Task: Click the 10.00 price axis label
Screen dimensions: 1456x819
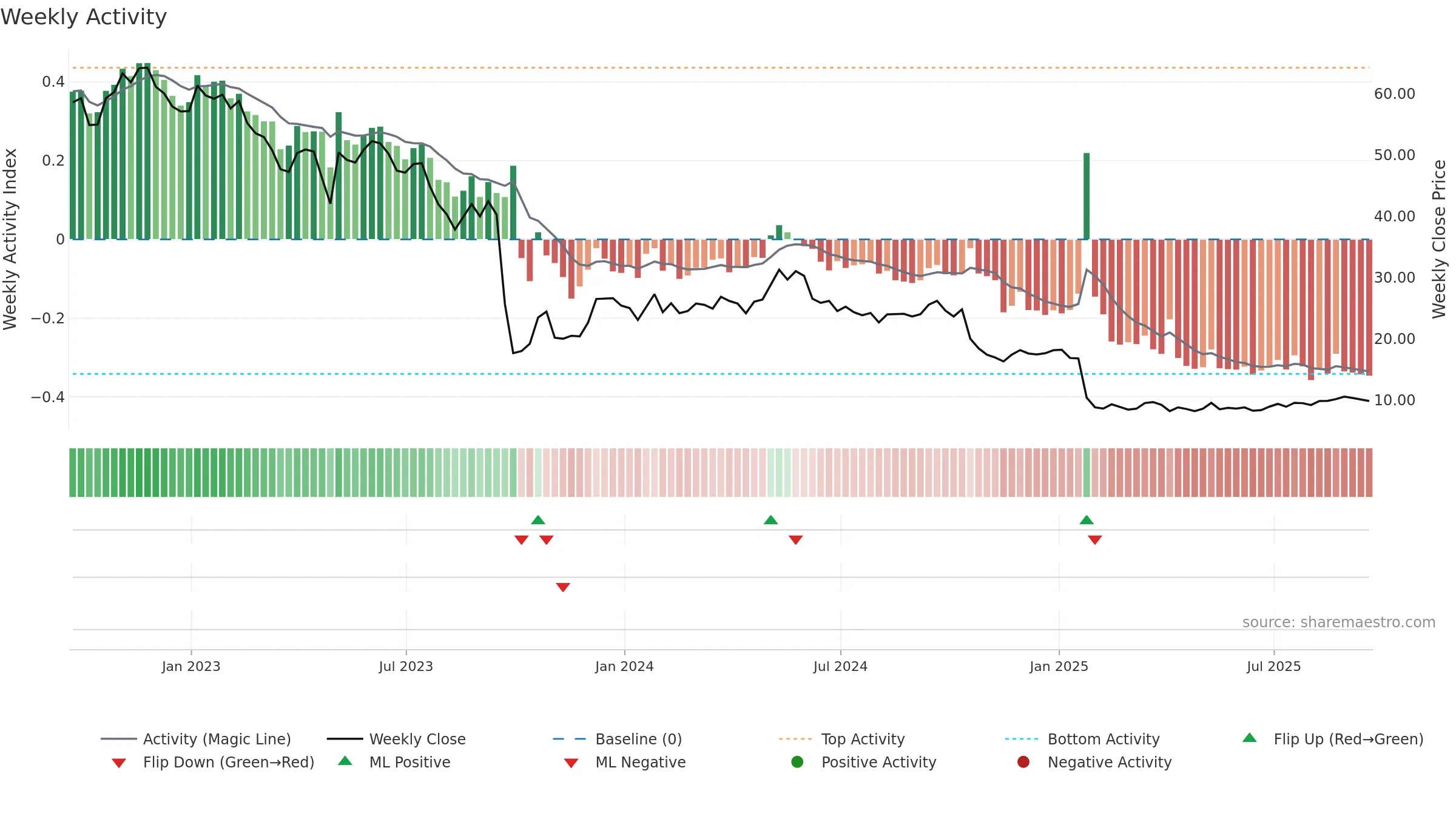Action: [1395, 400]
